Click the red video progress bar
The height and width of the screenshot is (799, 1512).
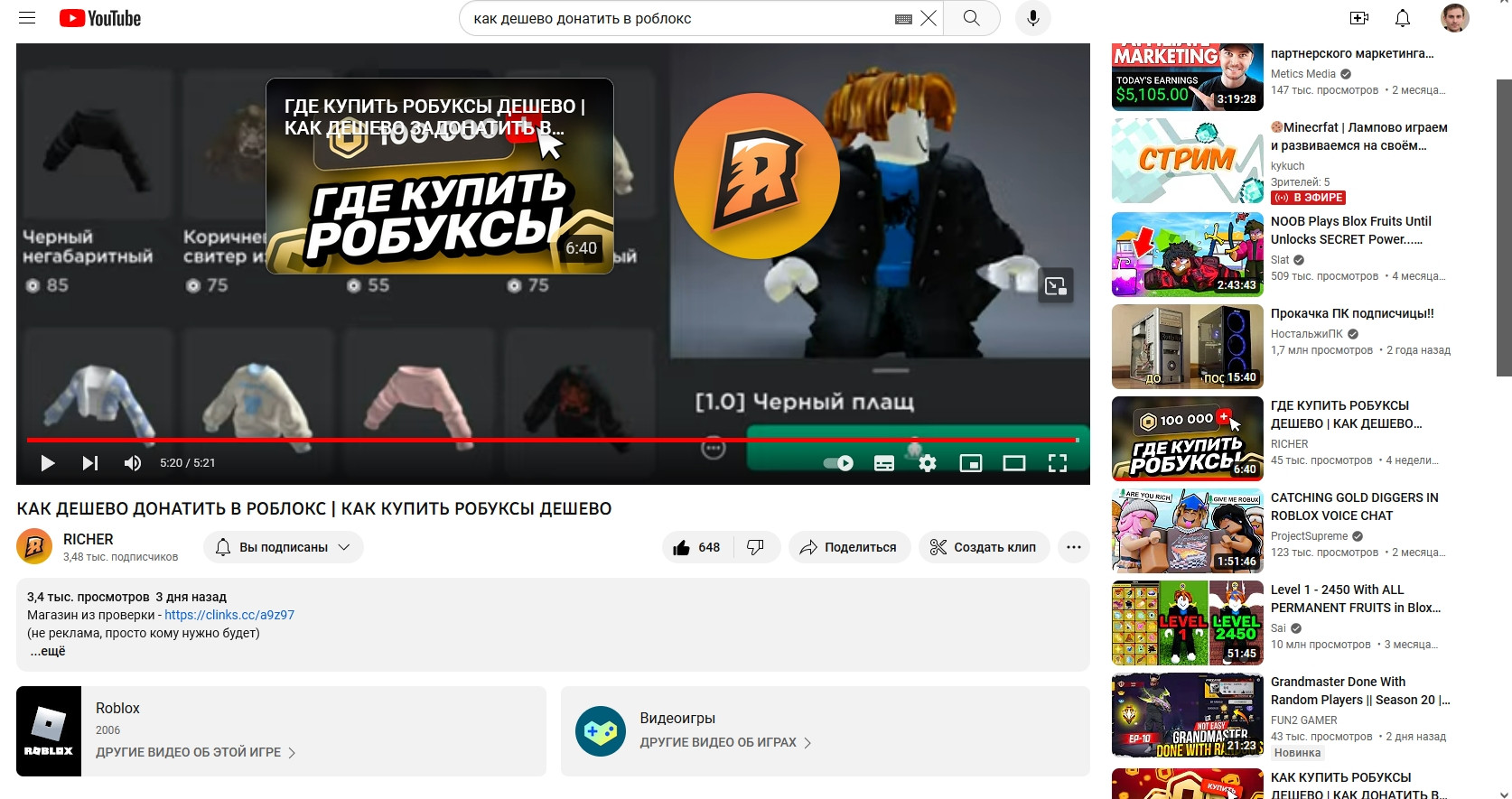553,440
